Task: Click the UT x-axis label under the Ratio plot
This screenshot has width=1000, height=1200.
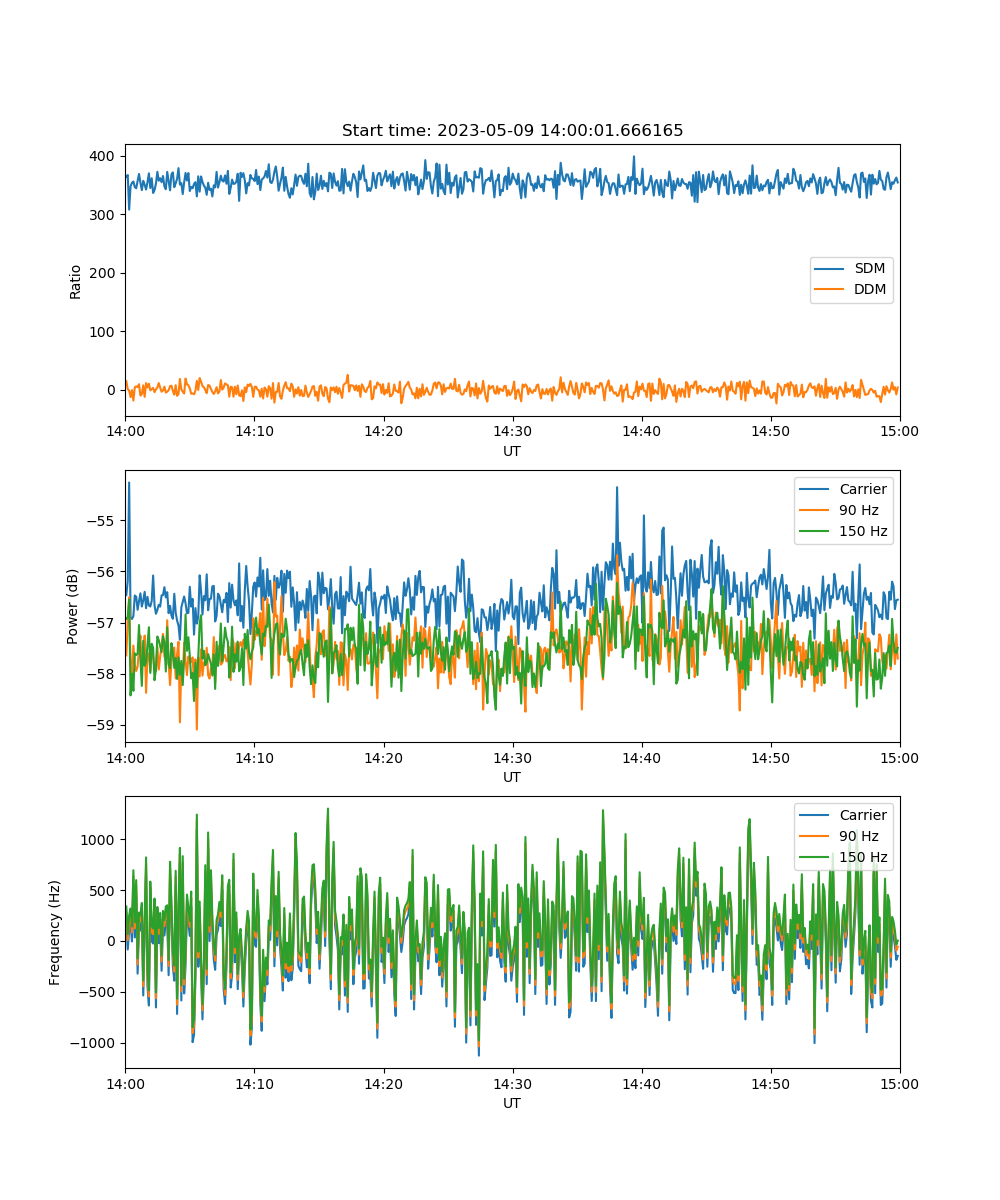Action: tap(512, 451)
